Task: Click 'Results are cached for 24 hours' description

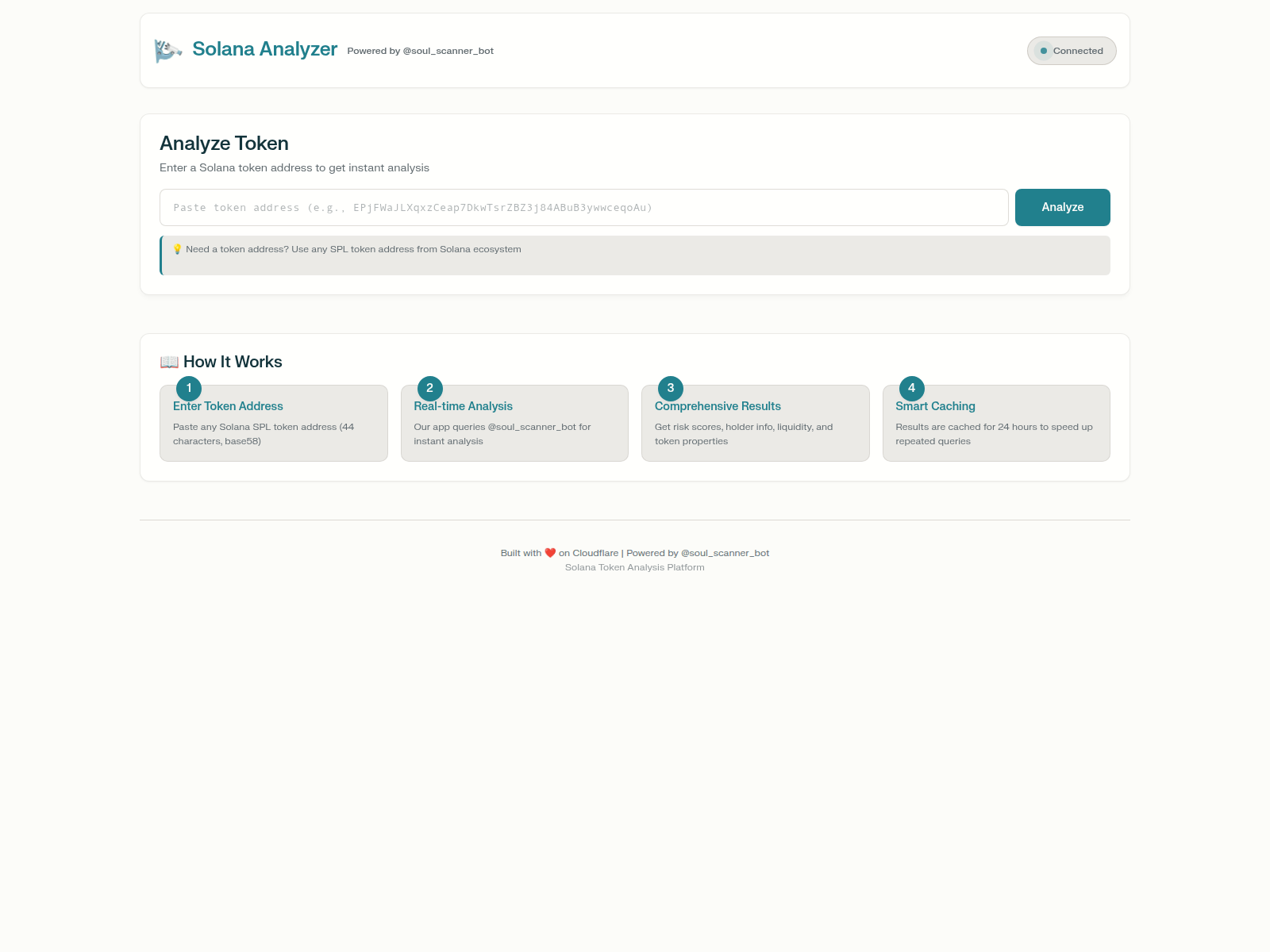Action: pos(995,434)
